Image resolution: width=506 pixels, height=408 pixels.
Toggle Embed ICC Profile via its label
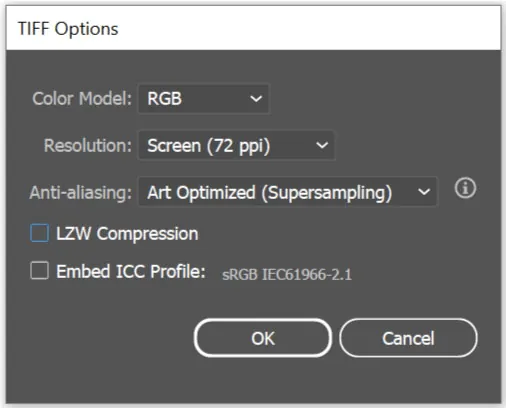131,271
